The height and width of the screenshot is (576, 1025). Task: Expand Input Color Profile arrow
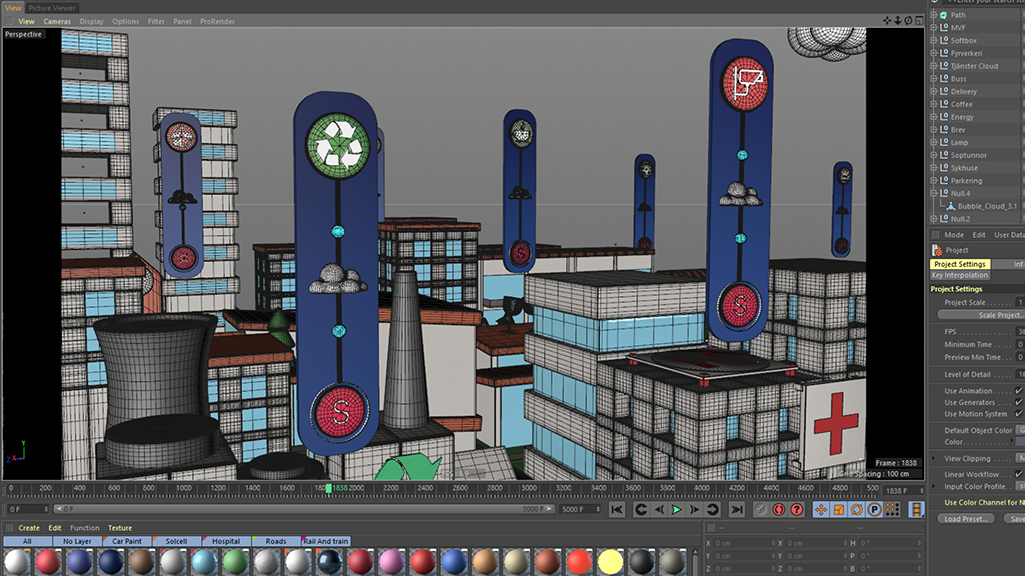[933, 486]
